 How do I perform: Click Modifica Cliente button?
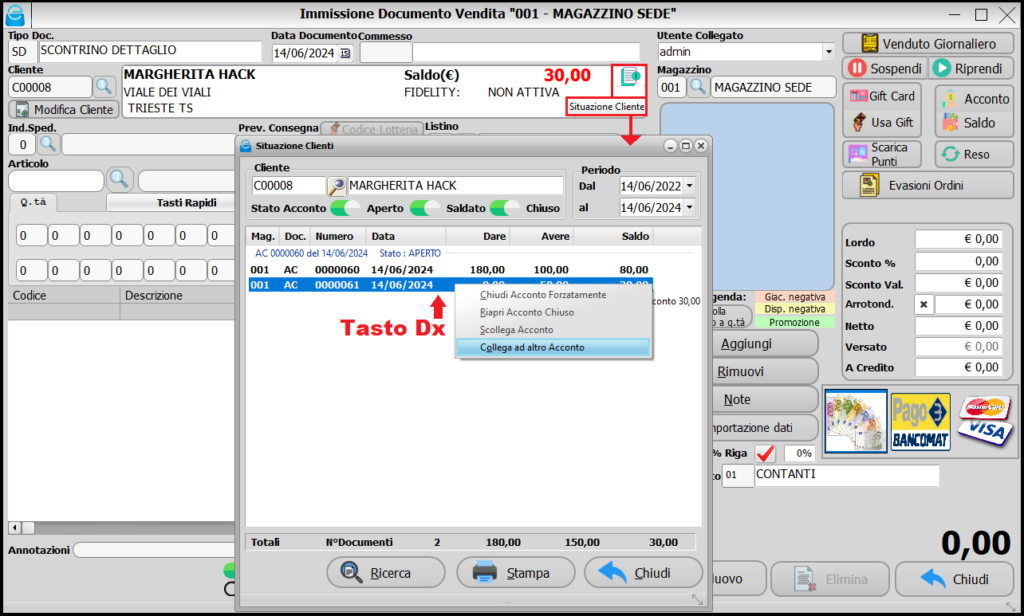coord(63,109)
